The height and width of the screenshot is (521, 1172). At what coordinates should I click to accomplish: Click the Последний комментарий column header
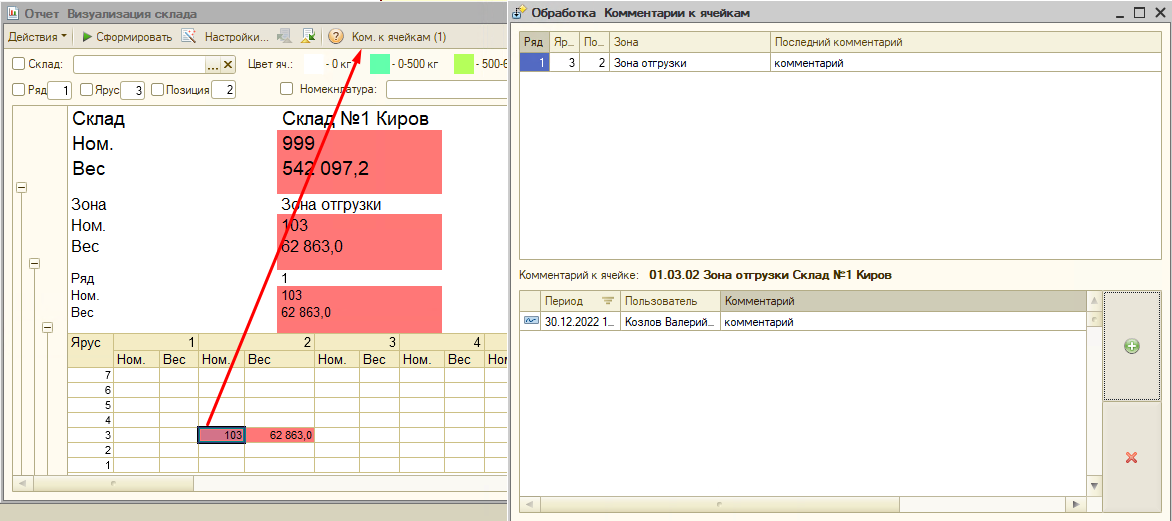[966, 42]
